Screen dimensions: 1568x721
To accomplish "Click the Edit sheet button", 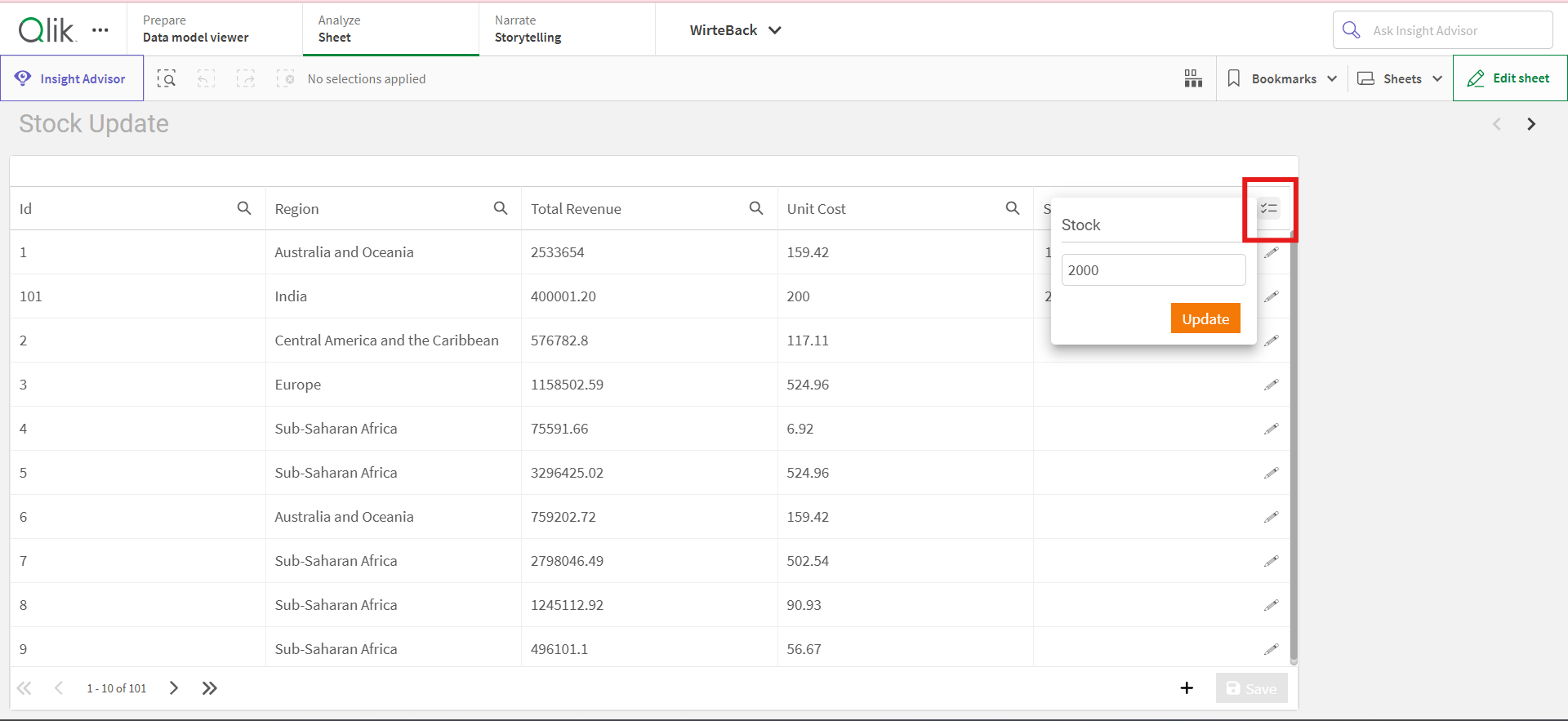I will pyautogui.click(x=1509, y=78).
